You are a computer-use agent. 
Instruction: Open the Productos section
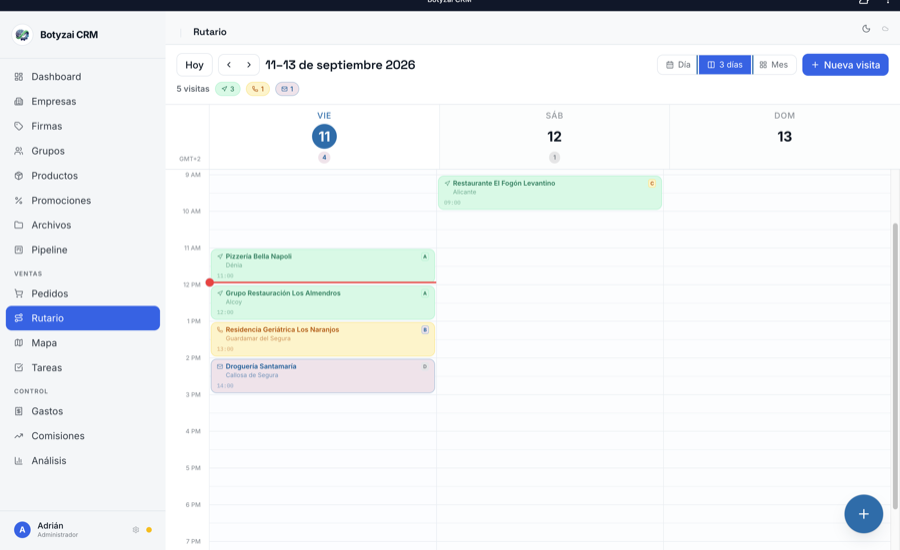tap(83, 175)
